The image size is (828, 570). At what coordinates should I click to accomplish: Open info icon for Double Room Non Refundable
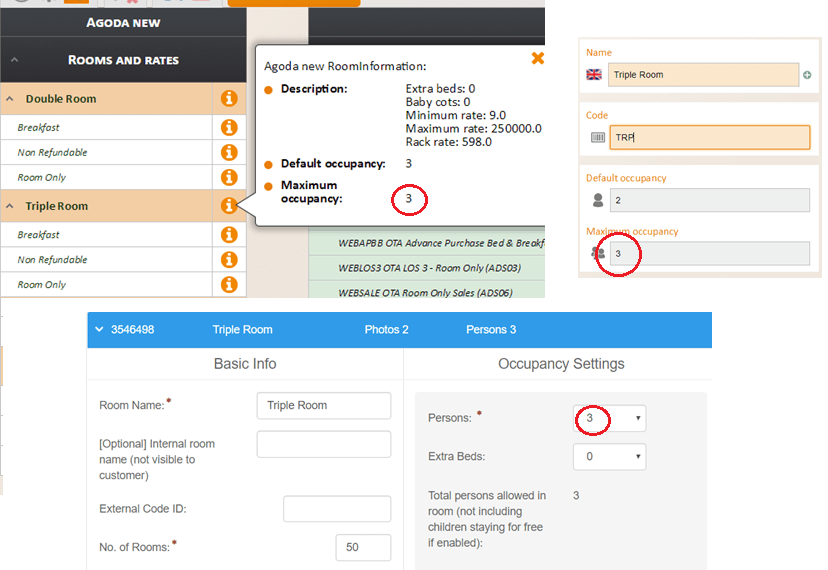(x=229, y=152)
